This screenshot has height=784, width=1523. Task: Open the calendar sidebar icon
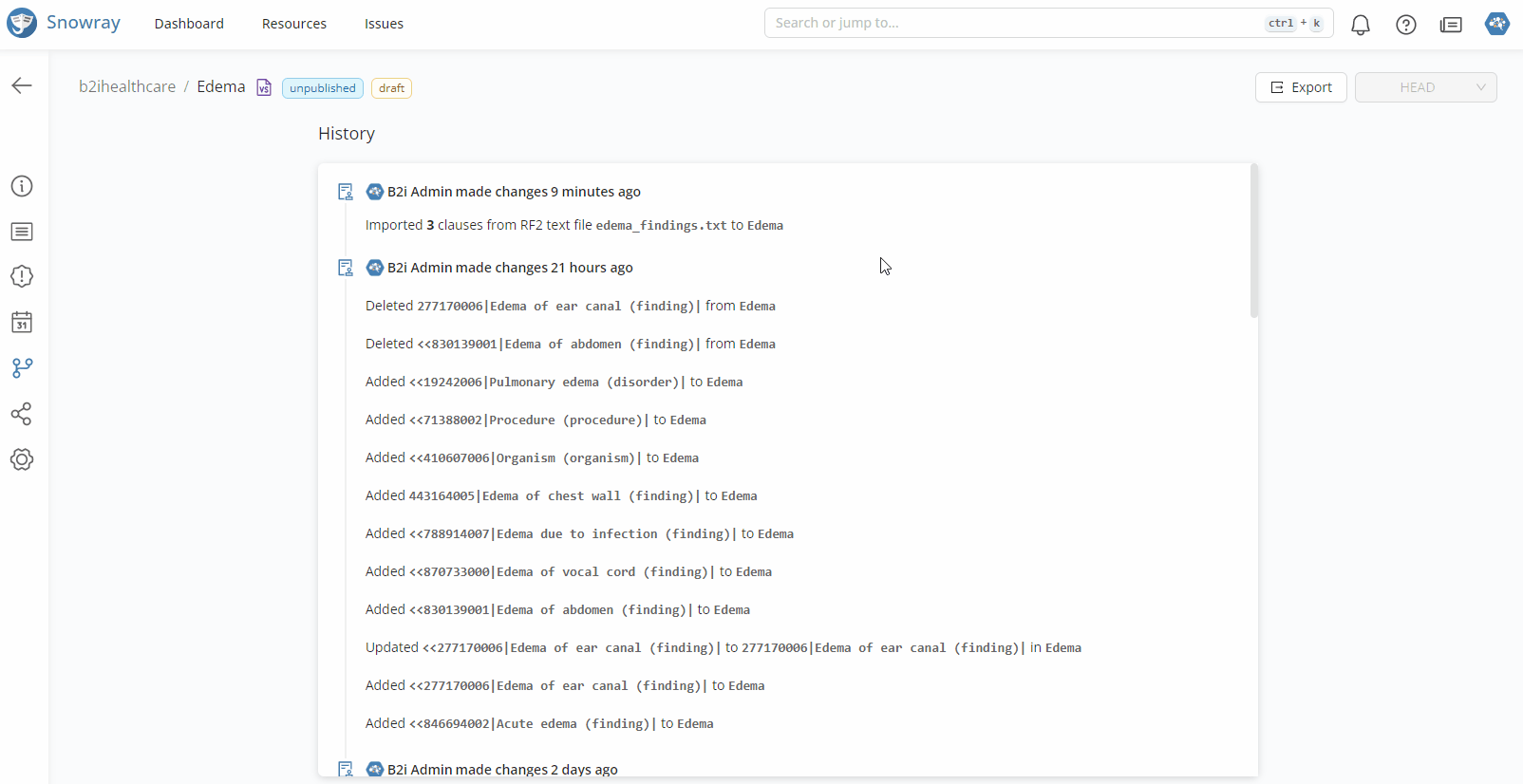click(22, 323)
